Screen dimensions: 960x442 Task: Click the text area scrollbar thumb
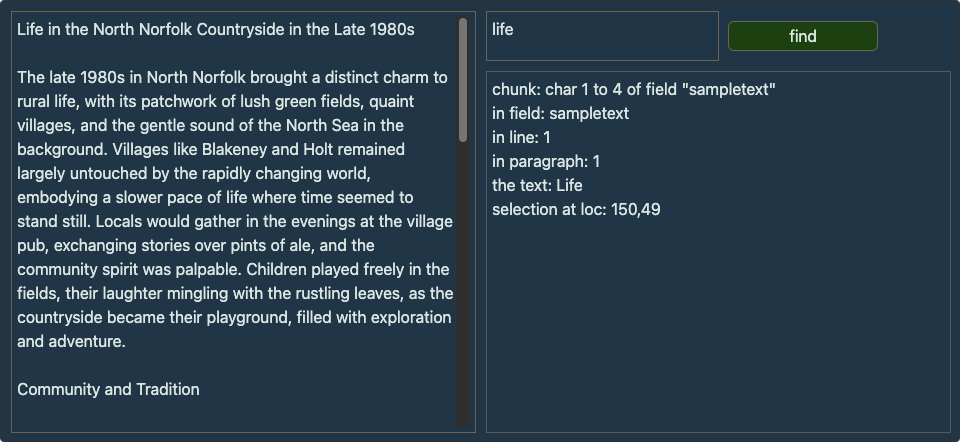click(462, 80)
